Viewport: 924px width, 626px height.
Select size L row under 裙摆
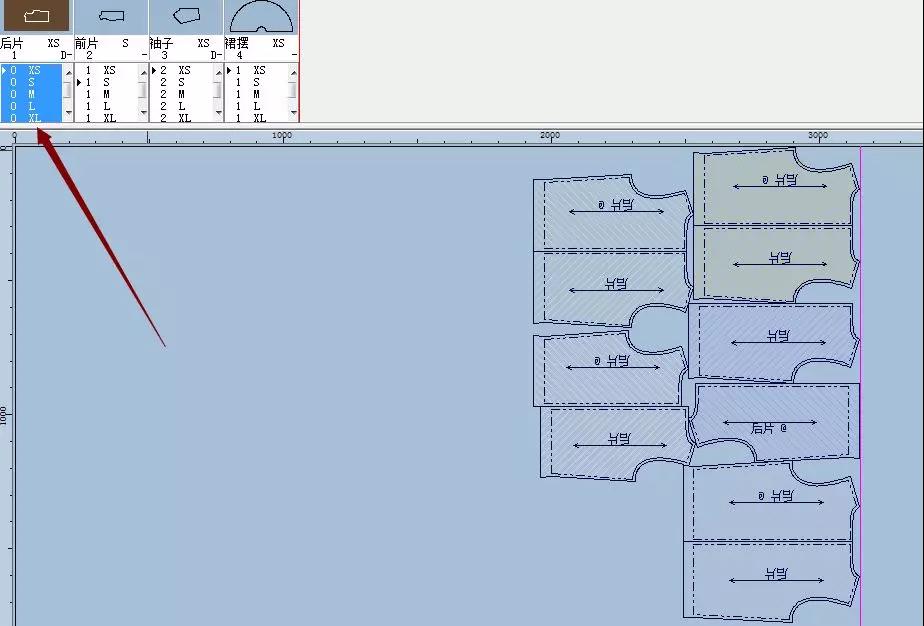257,106
